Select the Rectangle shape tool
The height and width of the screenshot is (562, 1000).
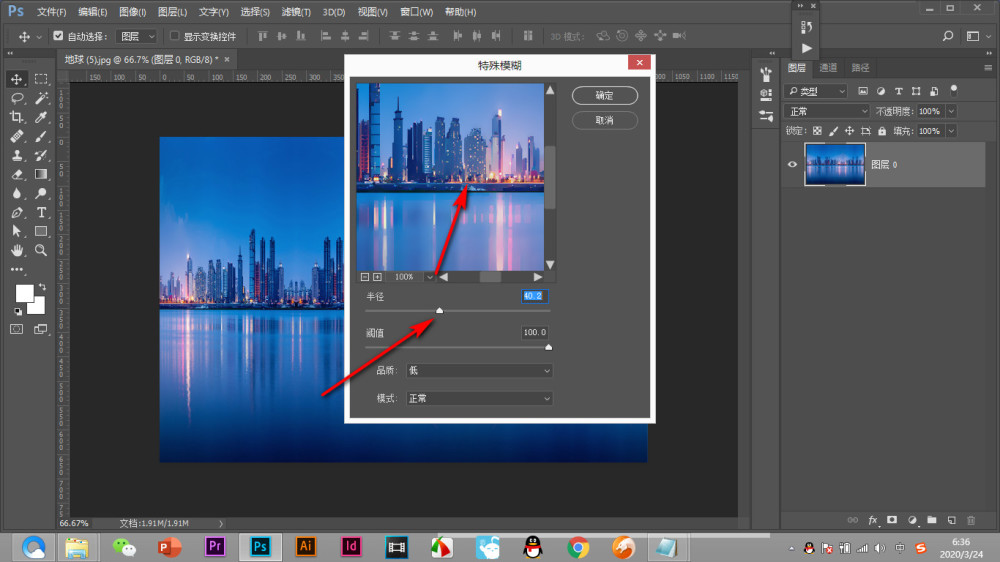click(x=41, y=231)
